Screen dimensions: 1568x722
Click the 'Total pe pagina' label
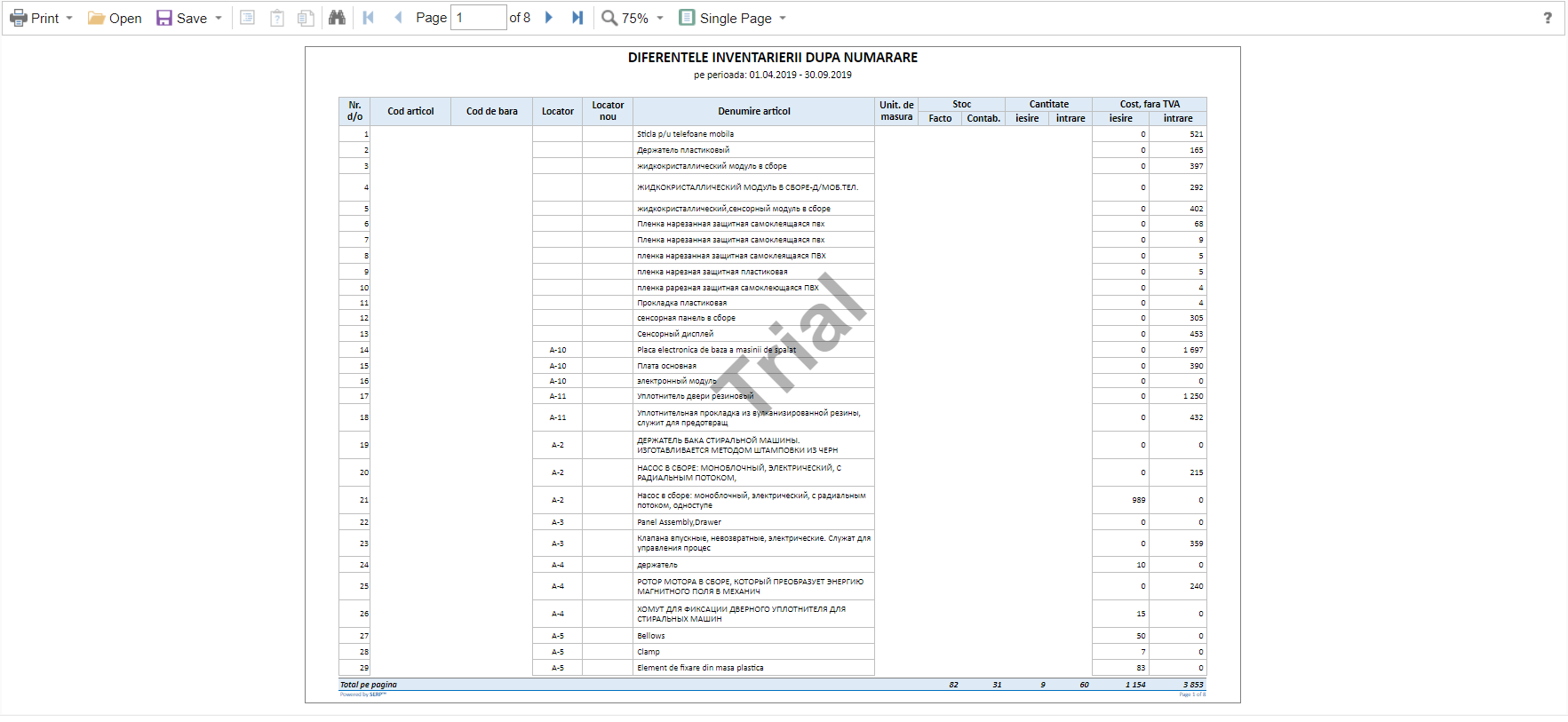tap(369, 685)
